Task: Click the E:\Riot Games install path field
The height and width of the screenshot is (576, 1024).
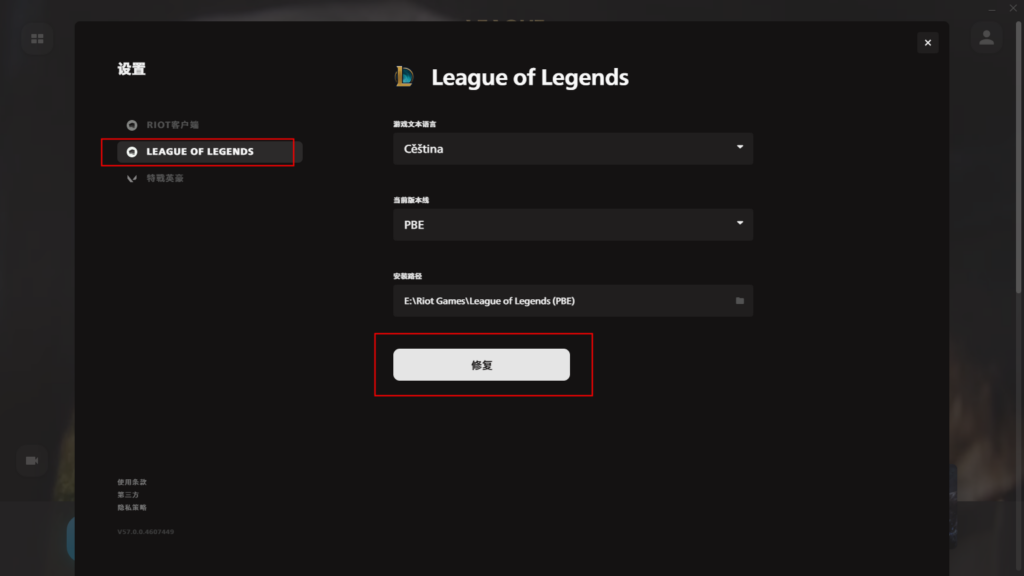Action: tap(573, 301)
